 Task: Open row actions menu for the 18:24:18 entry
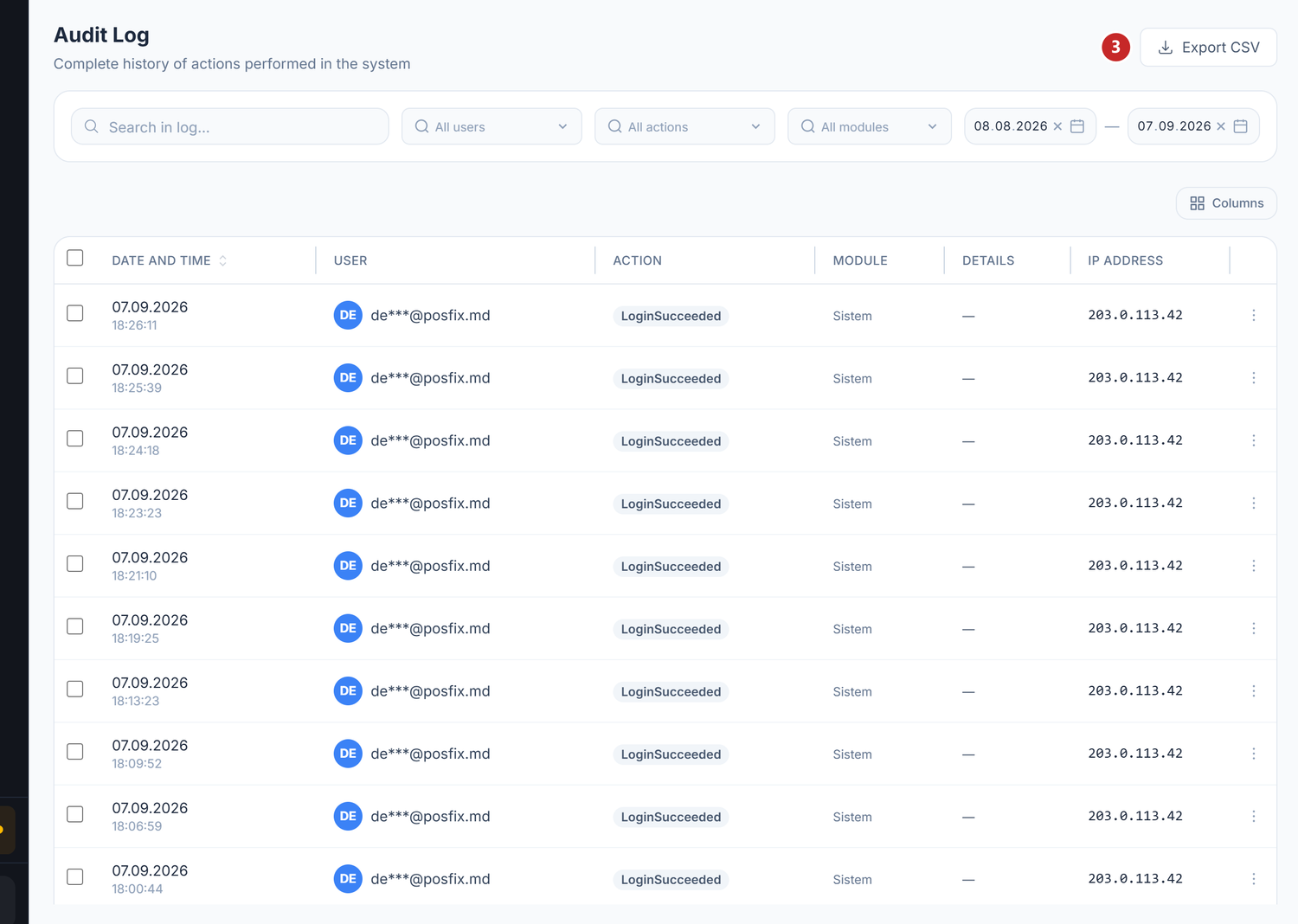click(1254, 440)
